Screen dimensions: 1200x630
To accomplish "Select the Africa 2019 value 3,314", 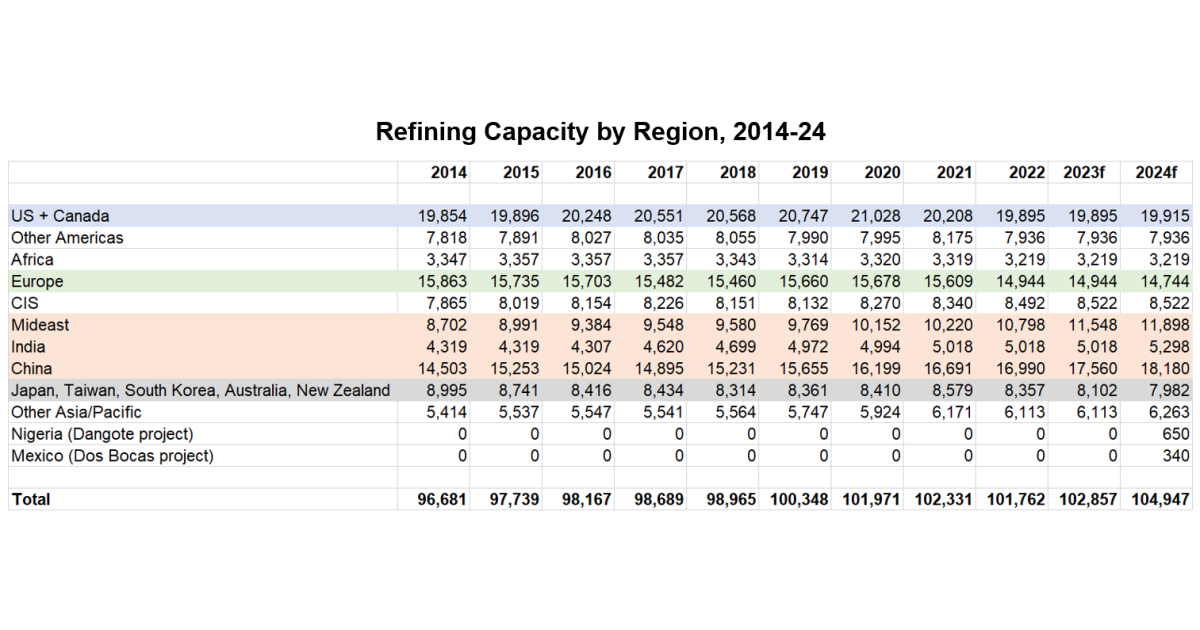I will pyautogui.click(x=810, y=260).
